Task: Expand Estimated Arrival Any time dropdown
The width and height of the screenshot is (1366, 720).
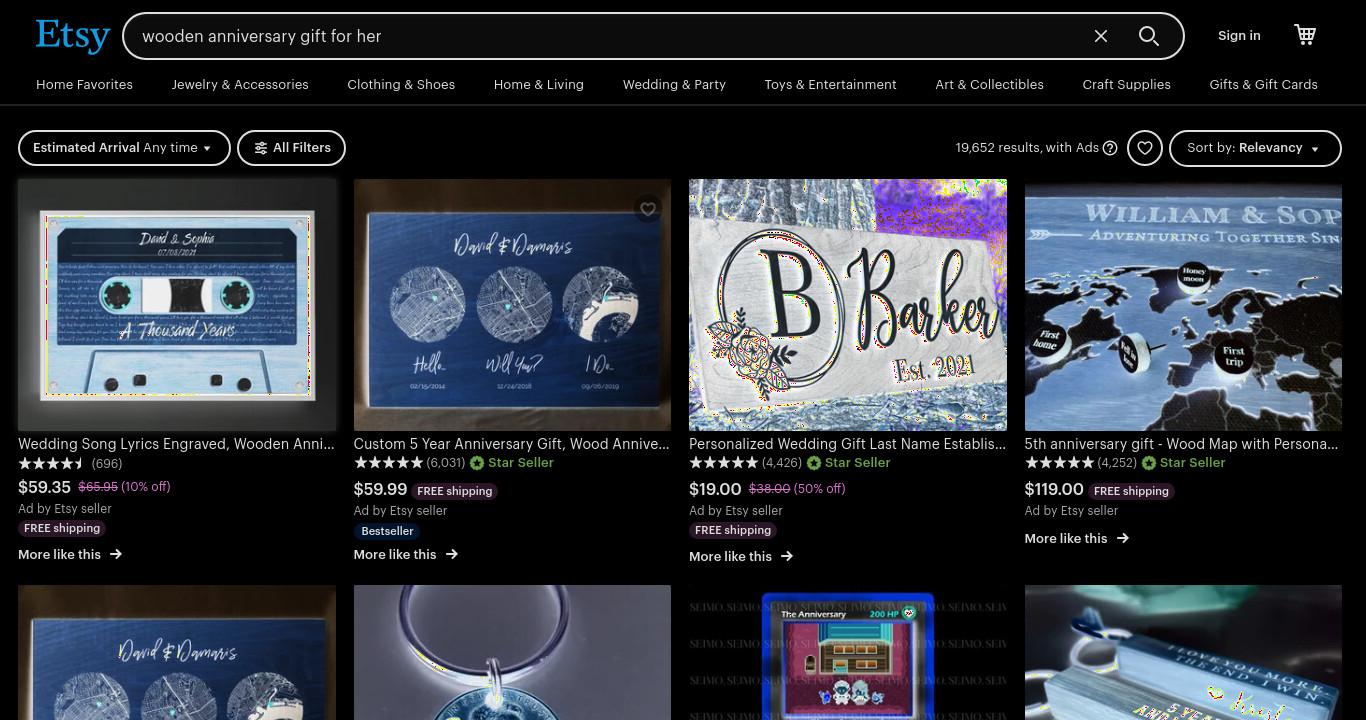Action: [x=124, y=148]
